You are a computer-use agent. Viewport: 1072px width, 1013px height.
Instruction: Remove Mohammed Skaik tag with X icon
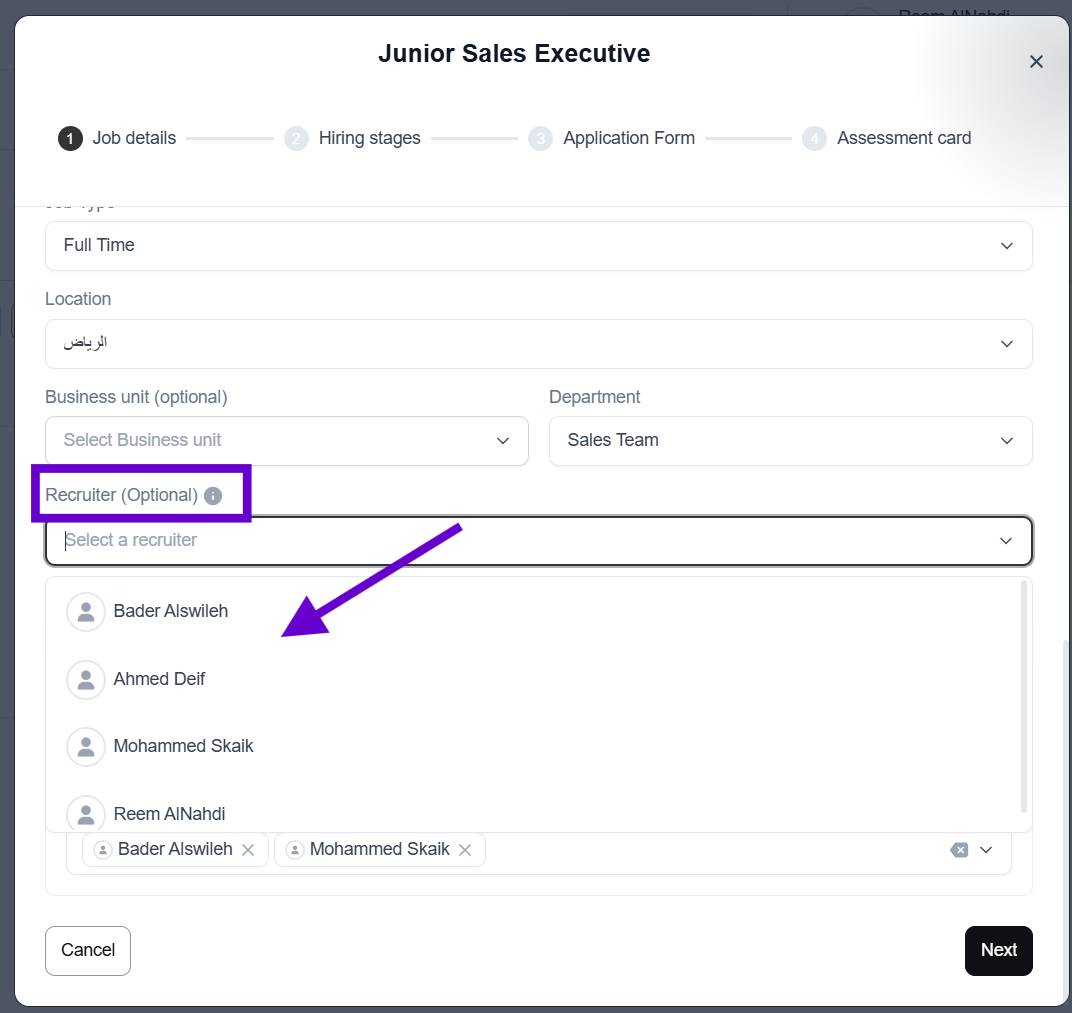point(465,850)
